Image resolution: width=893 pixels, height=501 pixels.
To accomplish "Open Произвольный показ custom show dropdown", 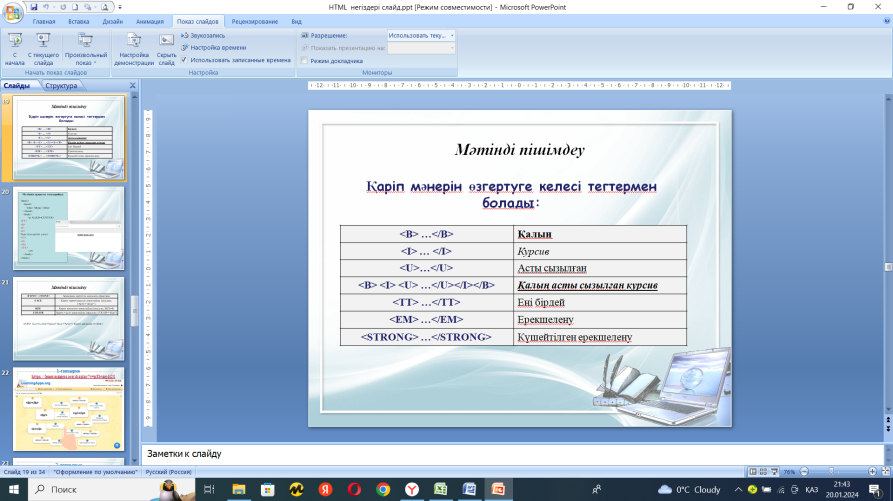I will tap(86, 49).
